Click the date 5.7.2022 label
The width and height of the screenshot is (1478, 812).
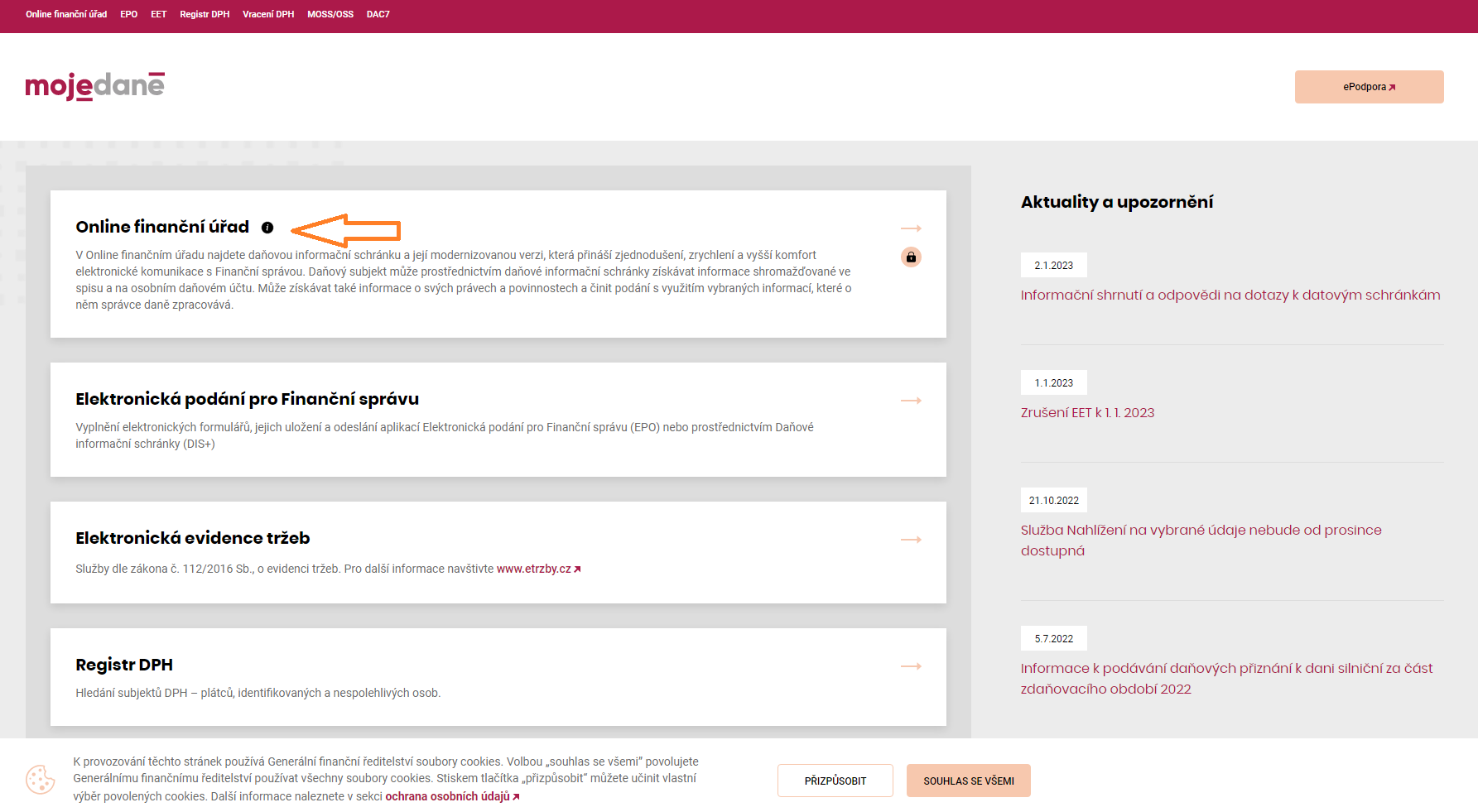pyautogui.click(x=1053, y=639)
